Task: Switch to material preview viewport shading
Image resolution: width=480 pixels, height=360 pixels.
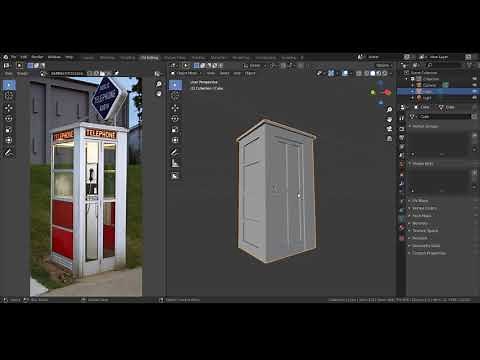Action: click(379, 73)
